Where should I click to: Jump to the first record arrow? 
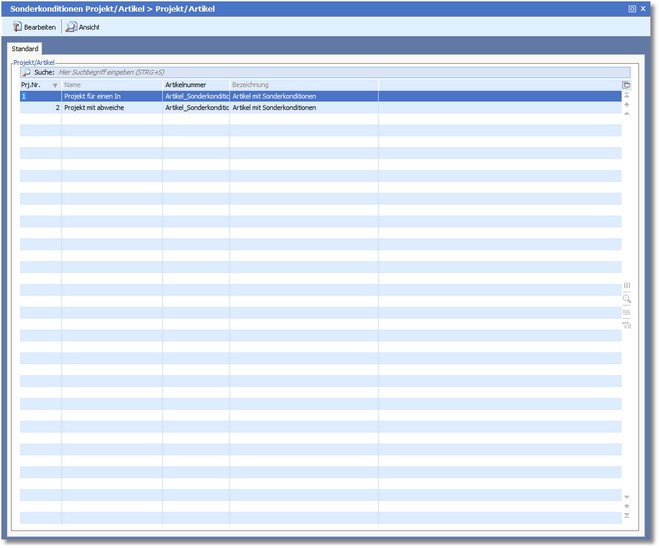pos(626,96)
